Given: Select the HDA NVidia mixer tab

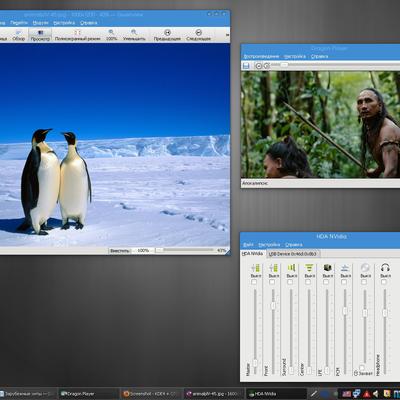Looking at the screenshot, I should (253, 254).
